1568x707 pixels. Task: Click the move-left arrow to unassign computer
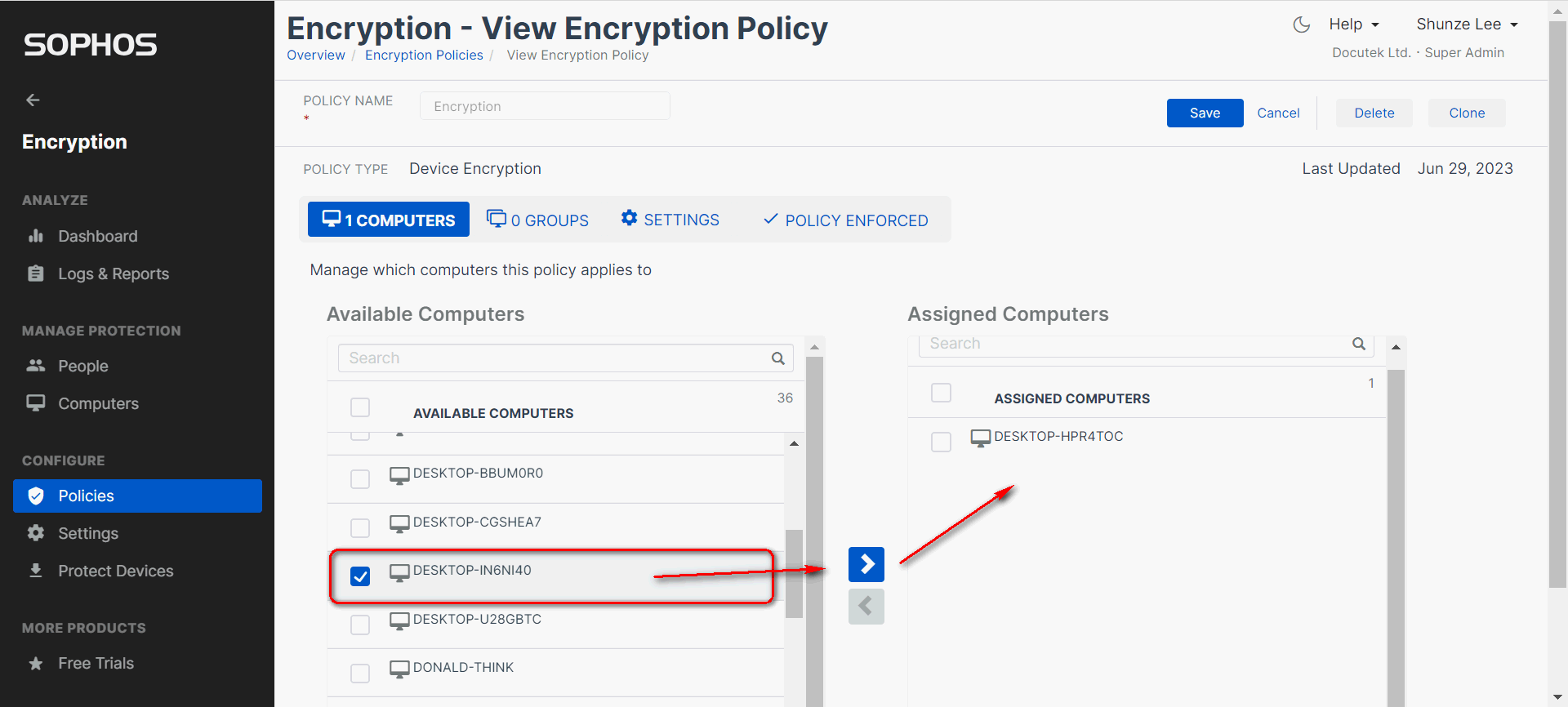(866, 607)
